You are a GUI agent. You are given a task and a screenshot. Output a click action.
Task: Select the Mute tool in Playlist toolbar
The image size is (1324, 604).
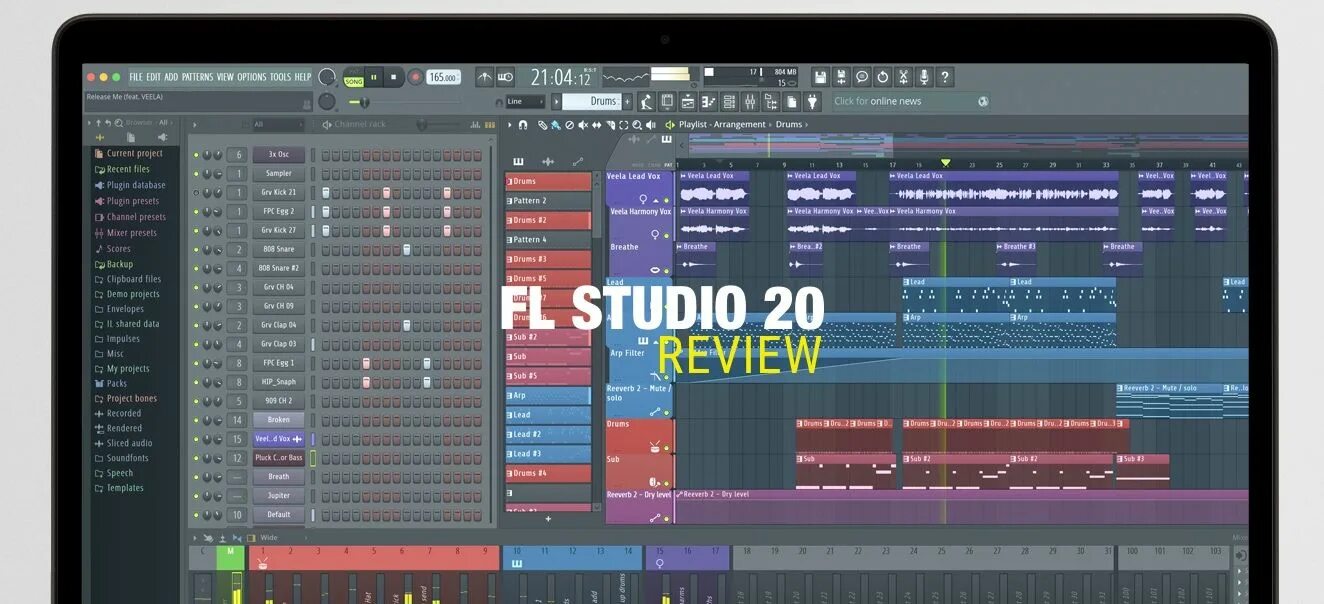tap(584, 125)
